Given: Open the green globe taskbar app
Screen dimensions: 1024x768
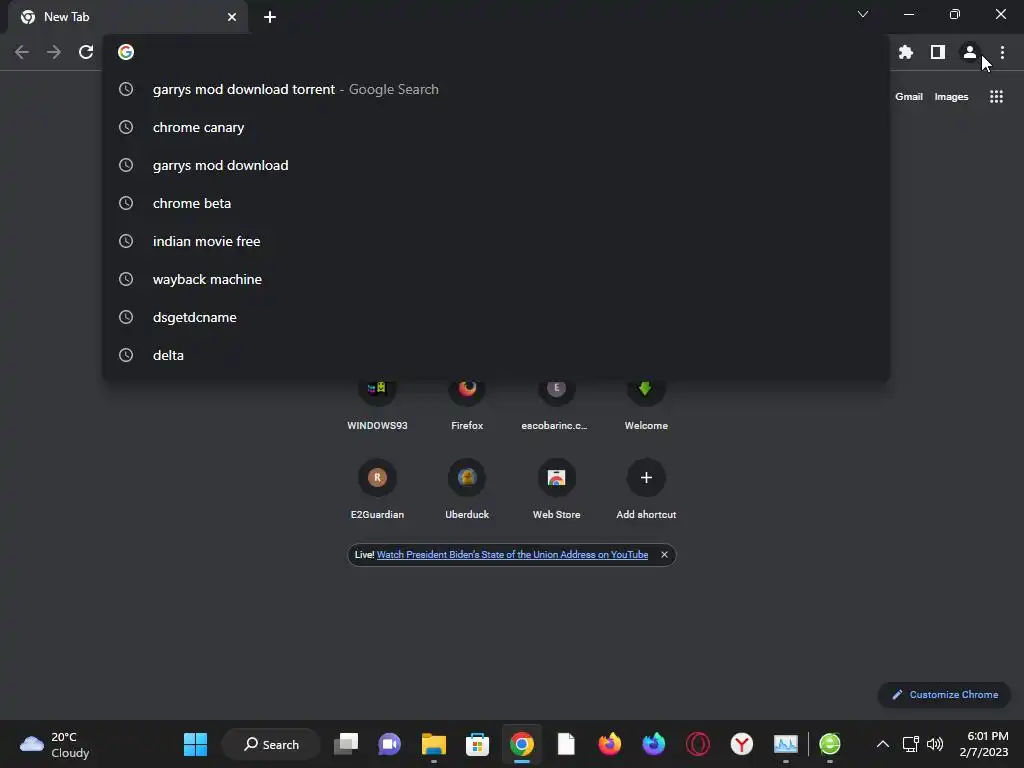Looking at the screenshot, I should pyautogui.click(x=830, y=744).
